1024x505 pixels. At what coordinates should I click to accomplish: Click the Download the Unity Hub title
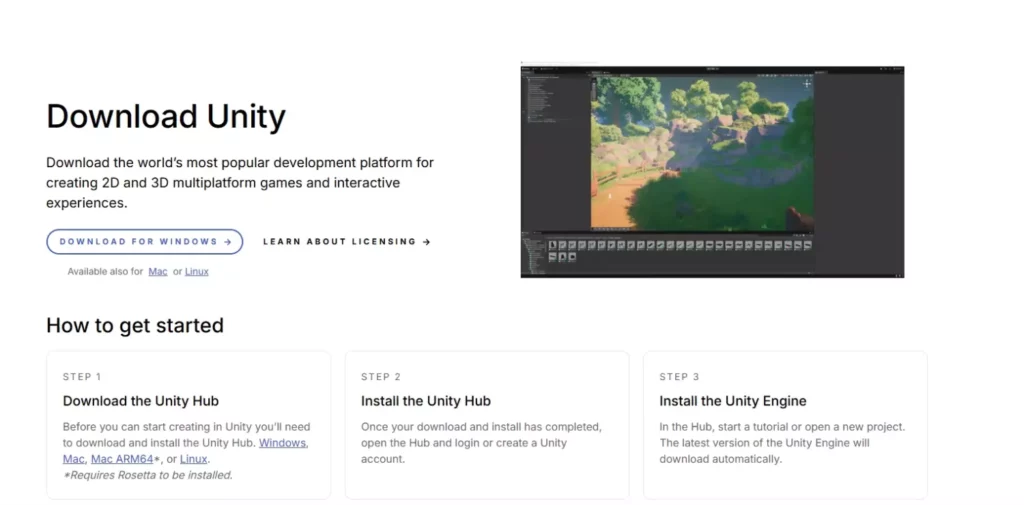[x=140, y=401]
